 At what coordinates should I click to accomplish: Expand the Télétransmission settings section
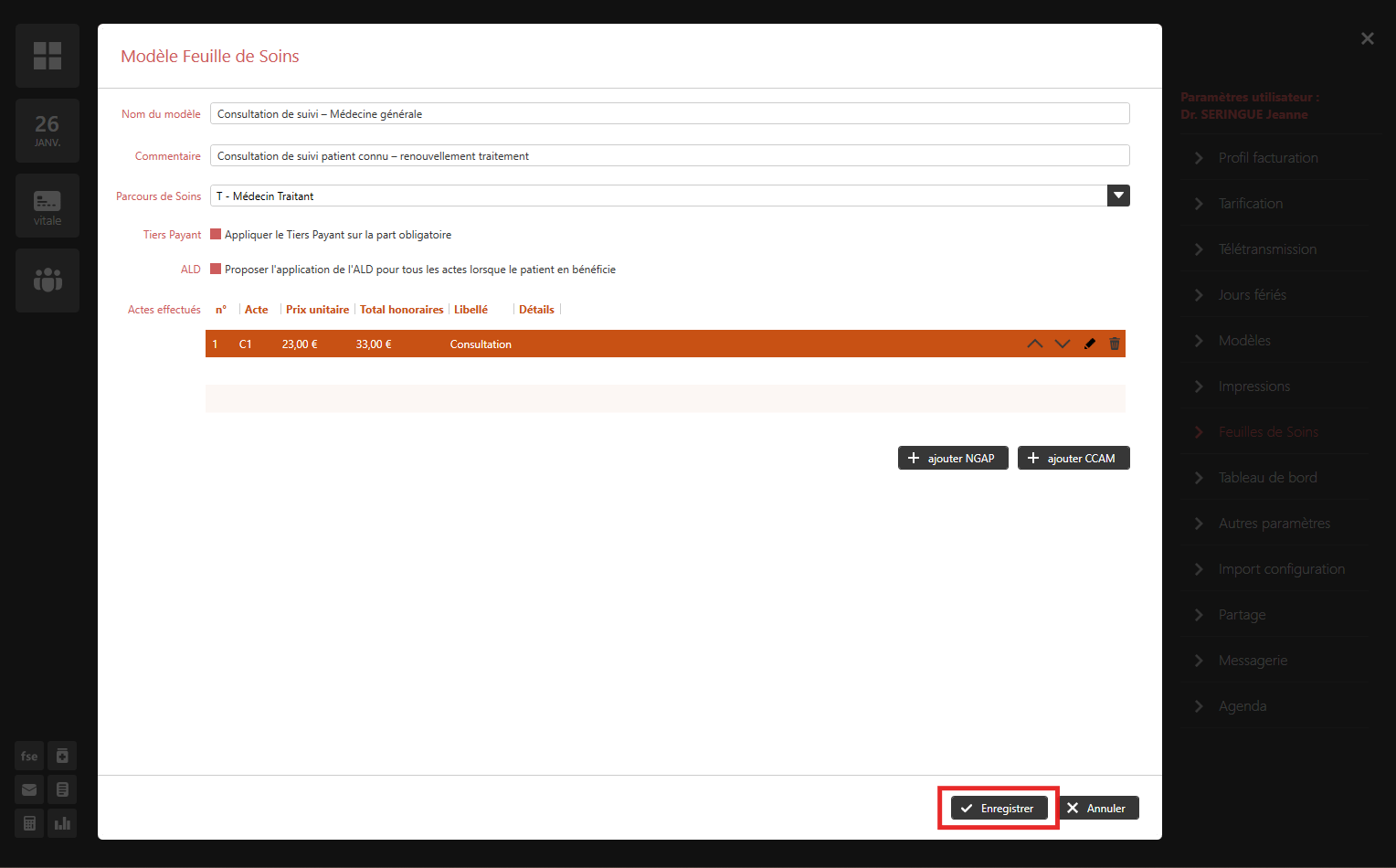pos(1266,249)
